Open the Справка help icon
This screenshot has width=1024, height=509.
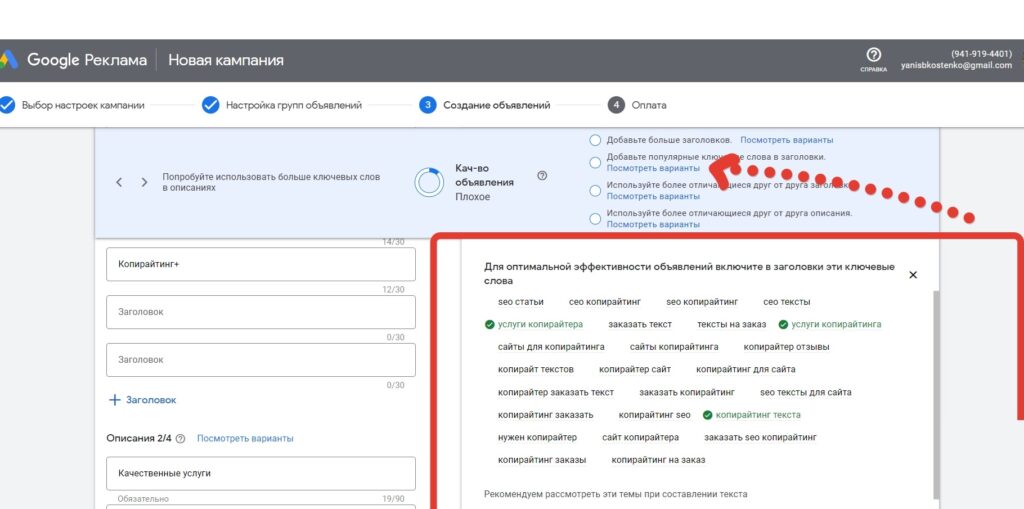(x=873, y=56)
